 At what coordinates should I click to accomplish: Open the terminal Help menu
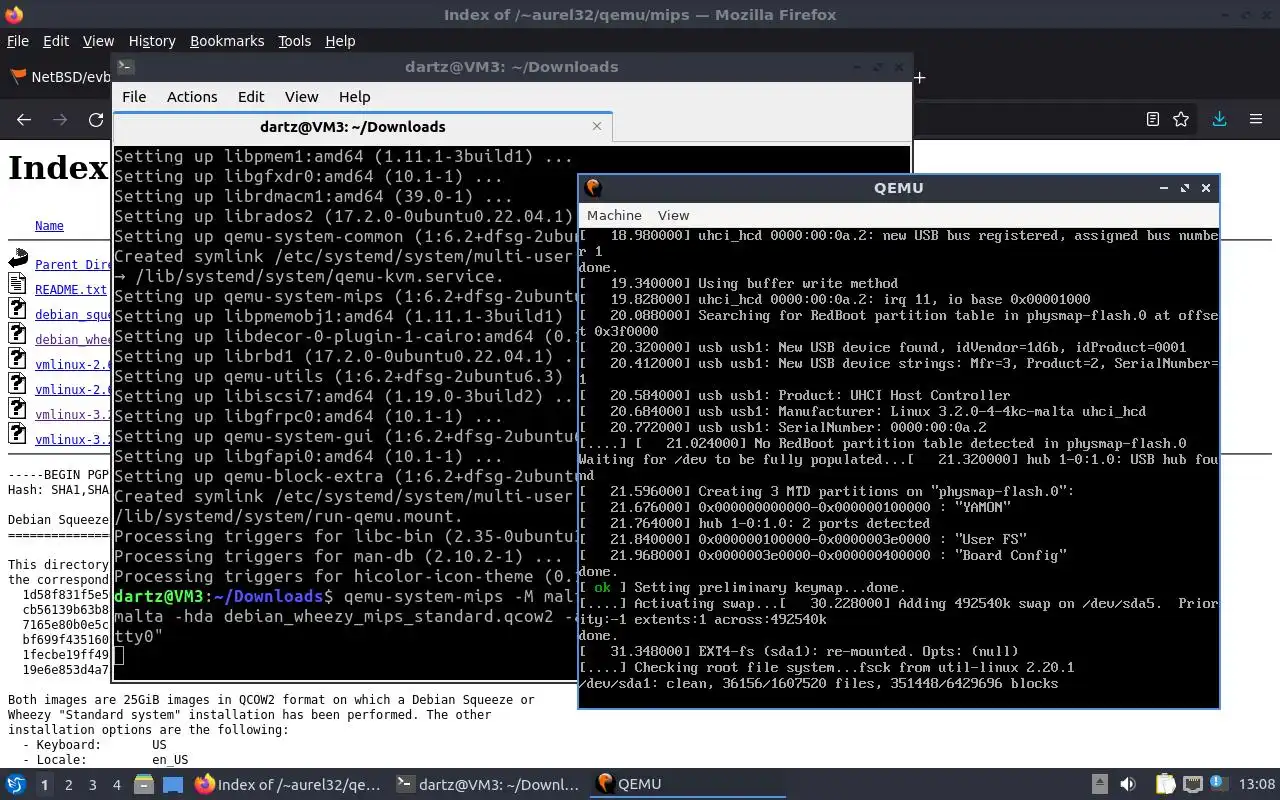click(x=354, y=97)
